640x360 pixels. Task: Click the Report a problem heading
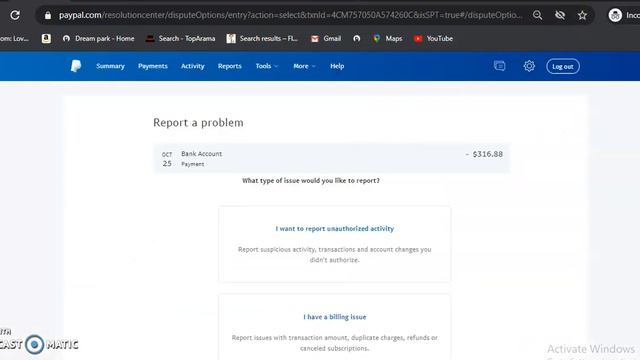coord(198,122)
